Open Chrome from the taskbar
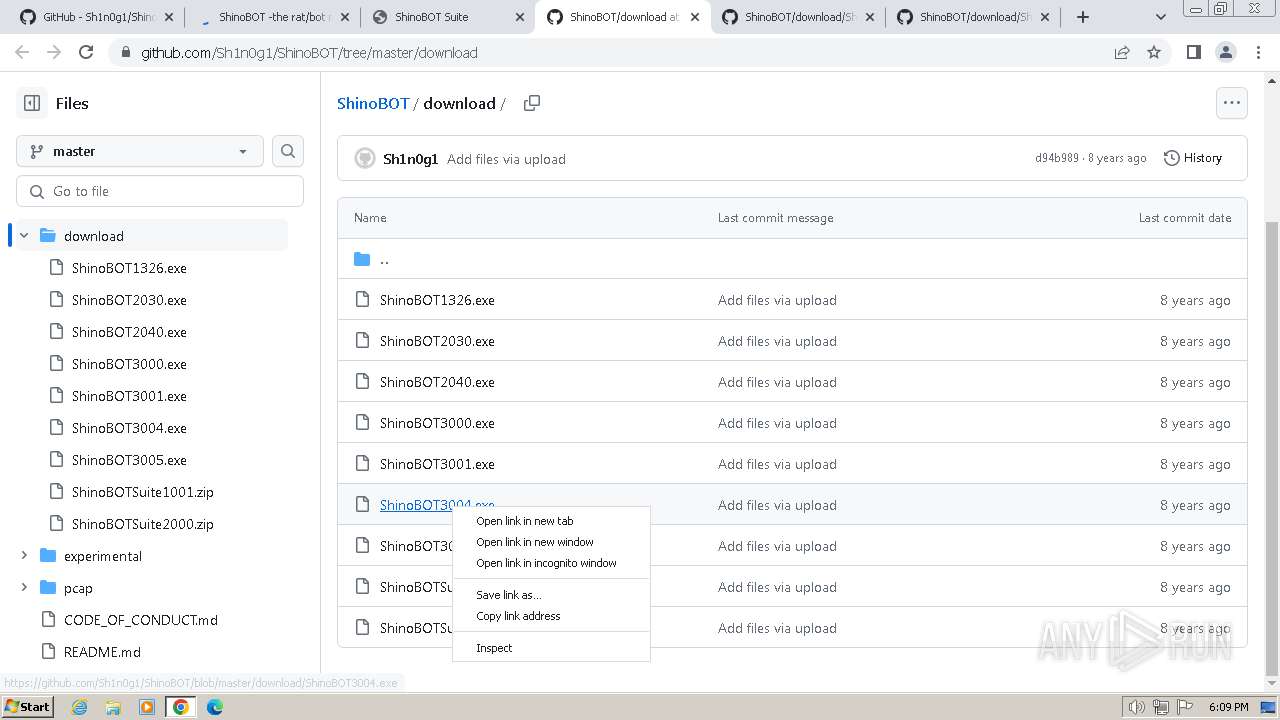 point(181,707)
